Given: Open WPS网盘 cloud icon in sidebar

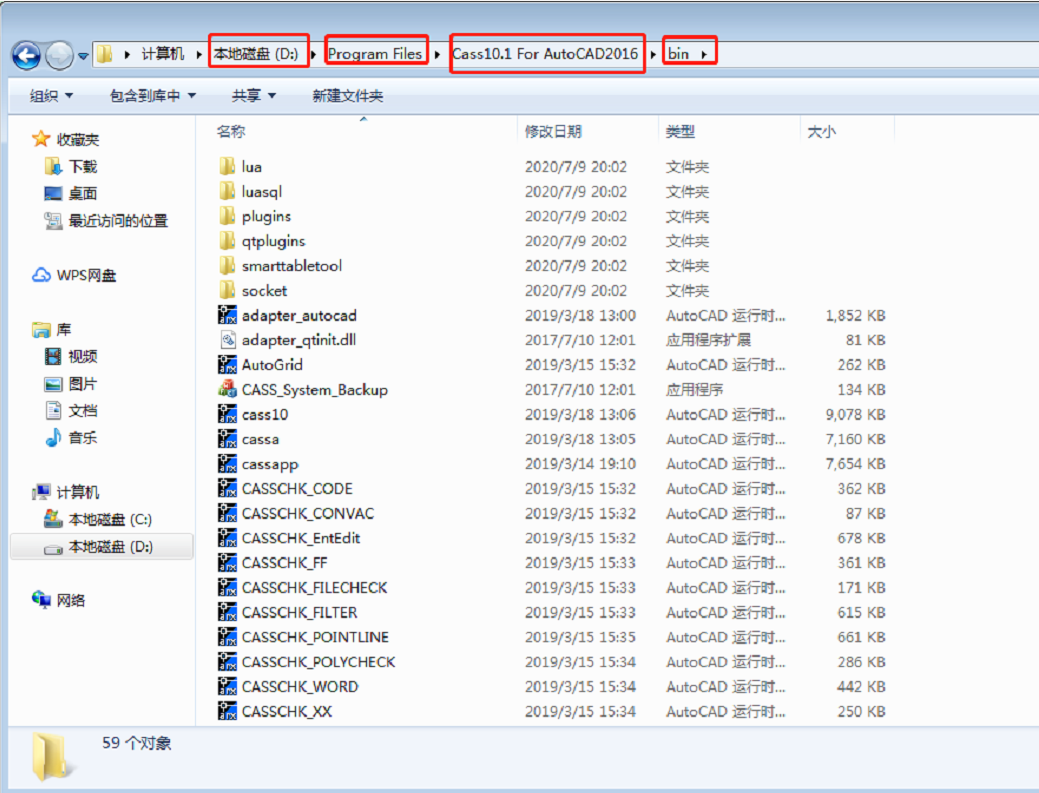Looking at the screenshot, I should coord(41,275).
